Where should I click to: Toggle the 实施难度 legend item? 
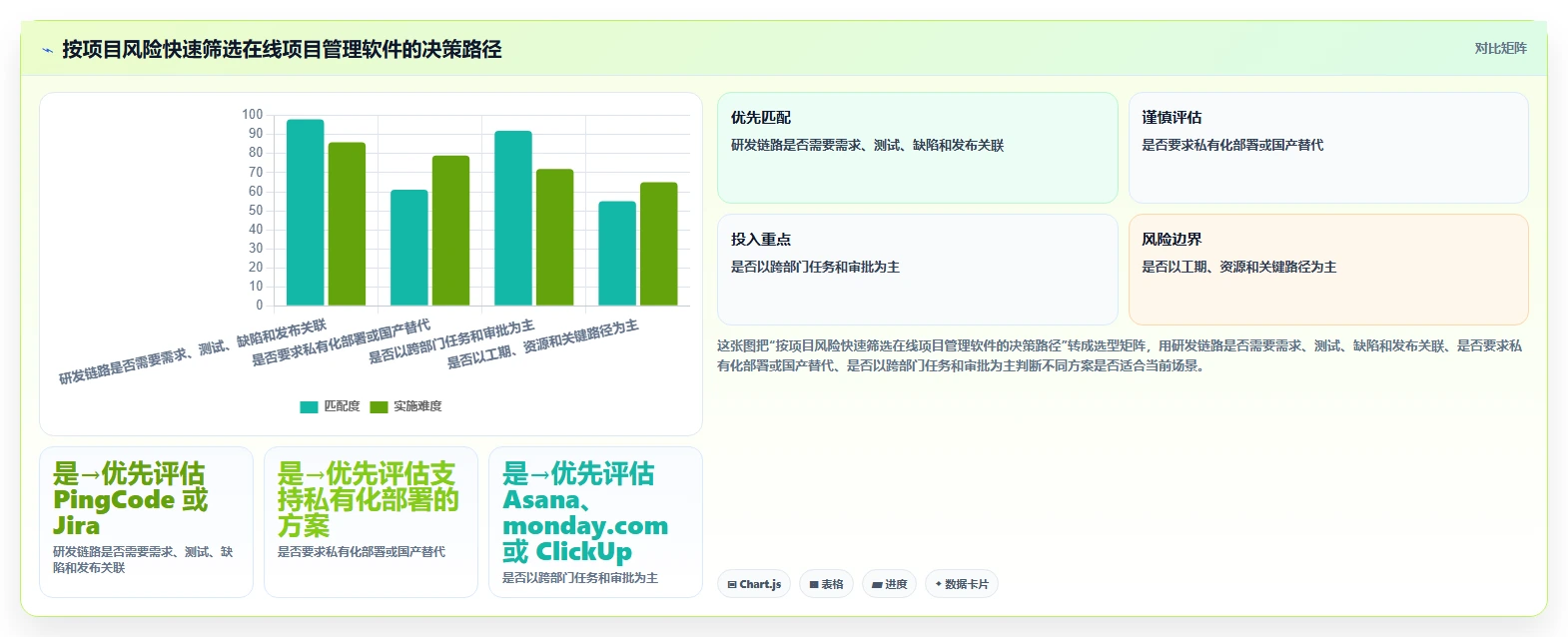[x=405, y=406]
